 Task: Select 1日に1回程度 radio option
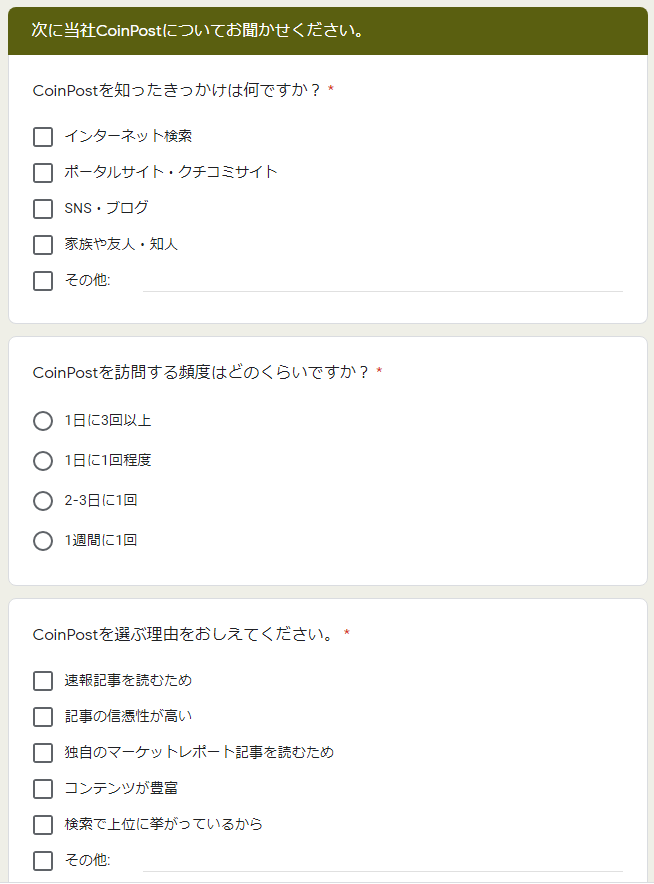[43, 461]
